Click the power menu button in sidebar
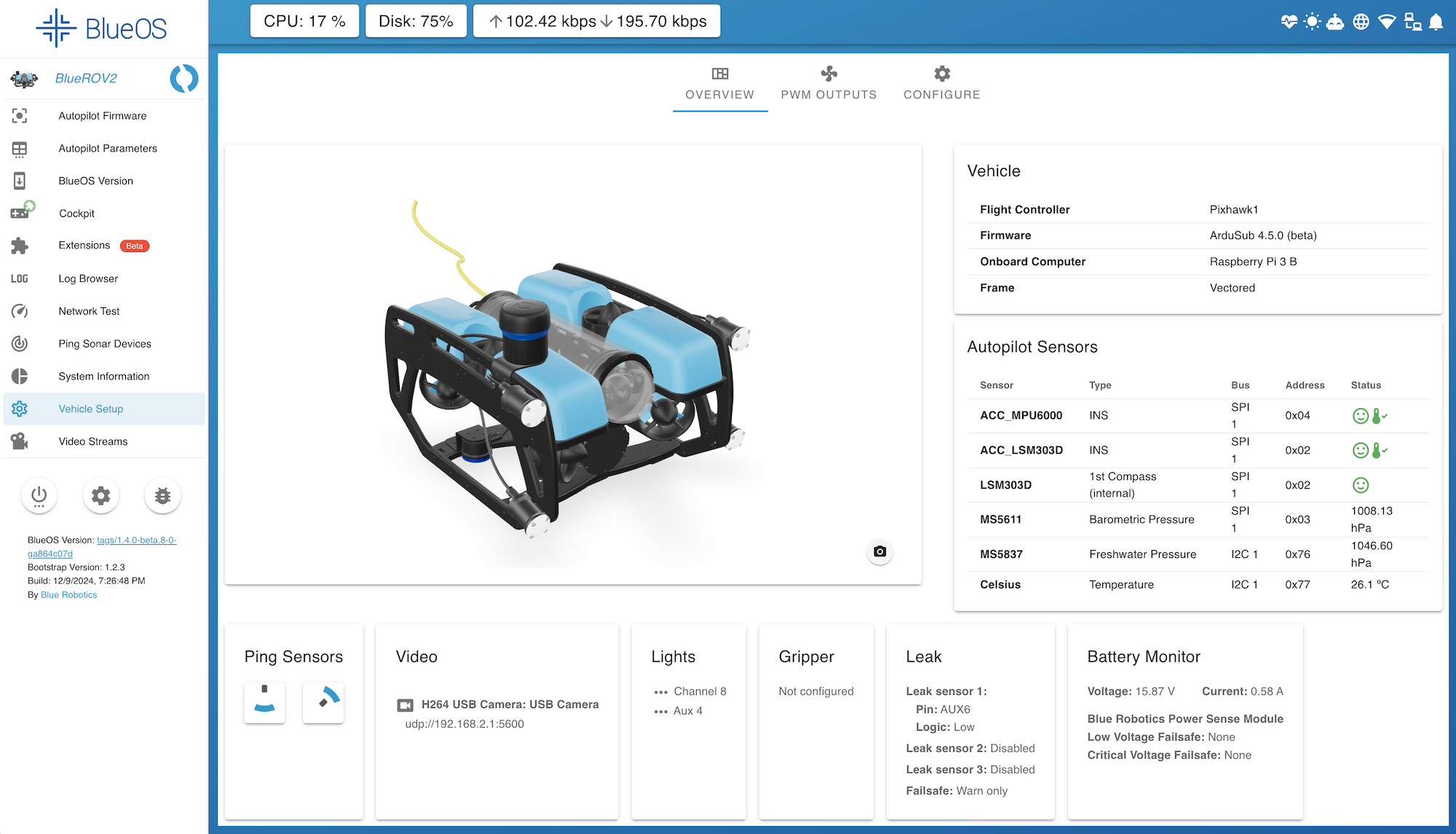 tap(39, 496)
